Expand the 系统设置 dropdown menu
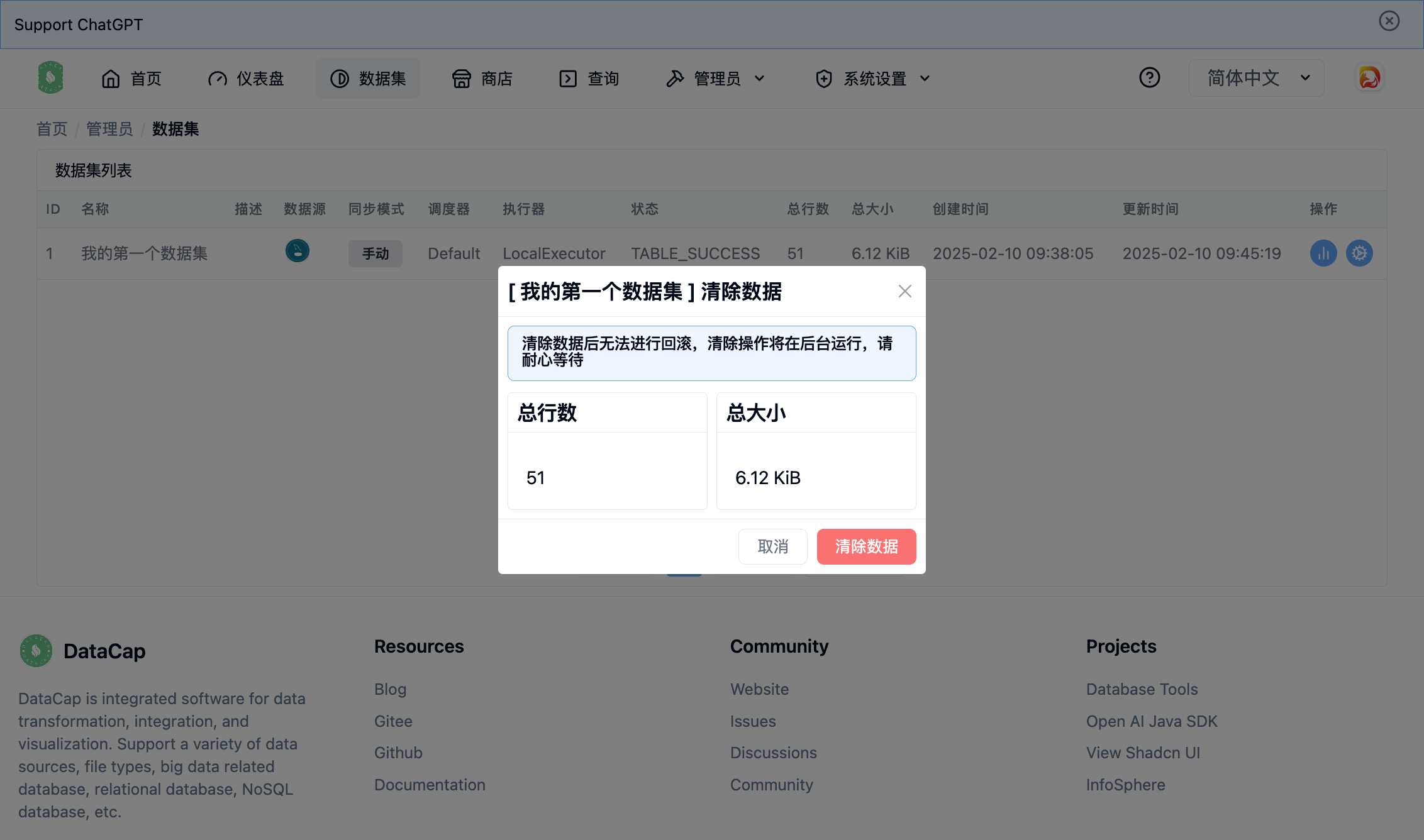Image resolution: width=1424 pixels, height=840 pixels. (873, 79)
